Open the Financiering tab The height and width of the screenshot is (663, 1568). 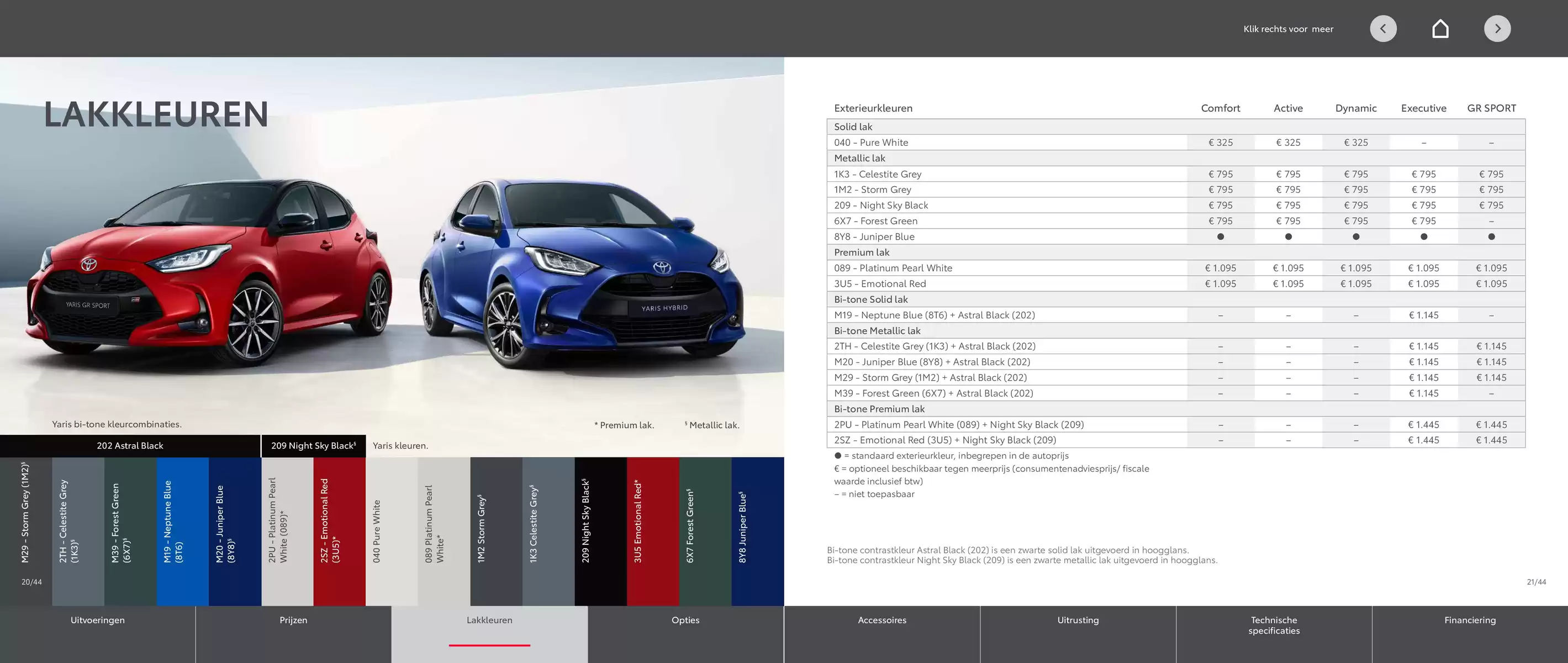tap(1470, 634)
